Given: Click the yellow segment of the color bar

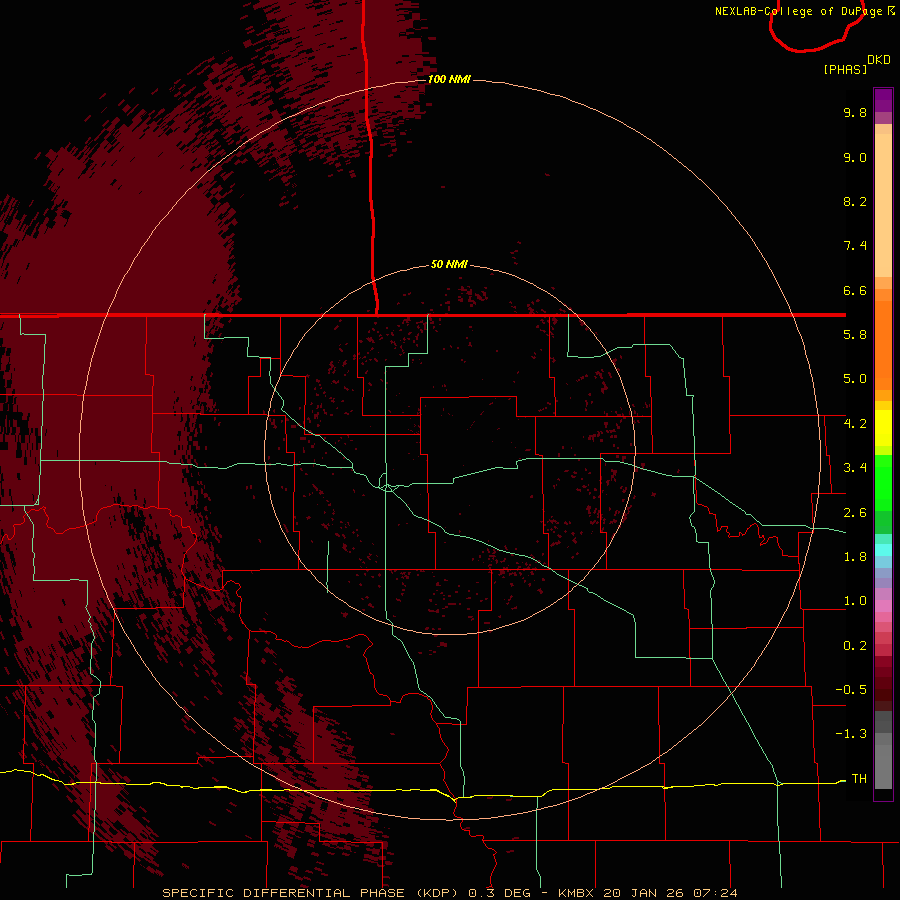Looking at the screenshot, I should pyautogui.click(x=883, y=428).
